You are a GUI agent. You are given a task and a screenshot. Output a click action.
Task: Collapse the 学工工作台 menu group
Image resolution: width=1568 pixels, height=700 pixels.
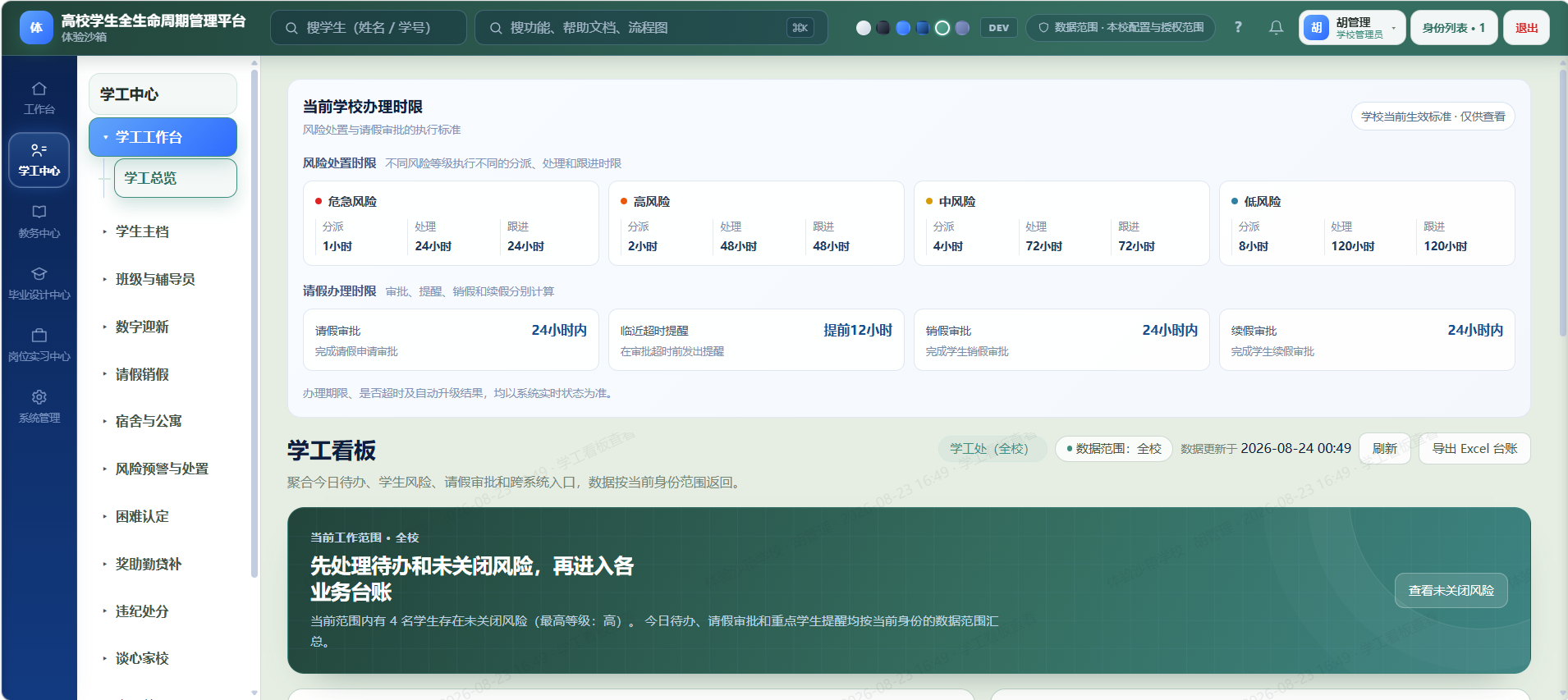163,137
